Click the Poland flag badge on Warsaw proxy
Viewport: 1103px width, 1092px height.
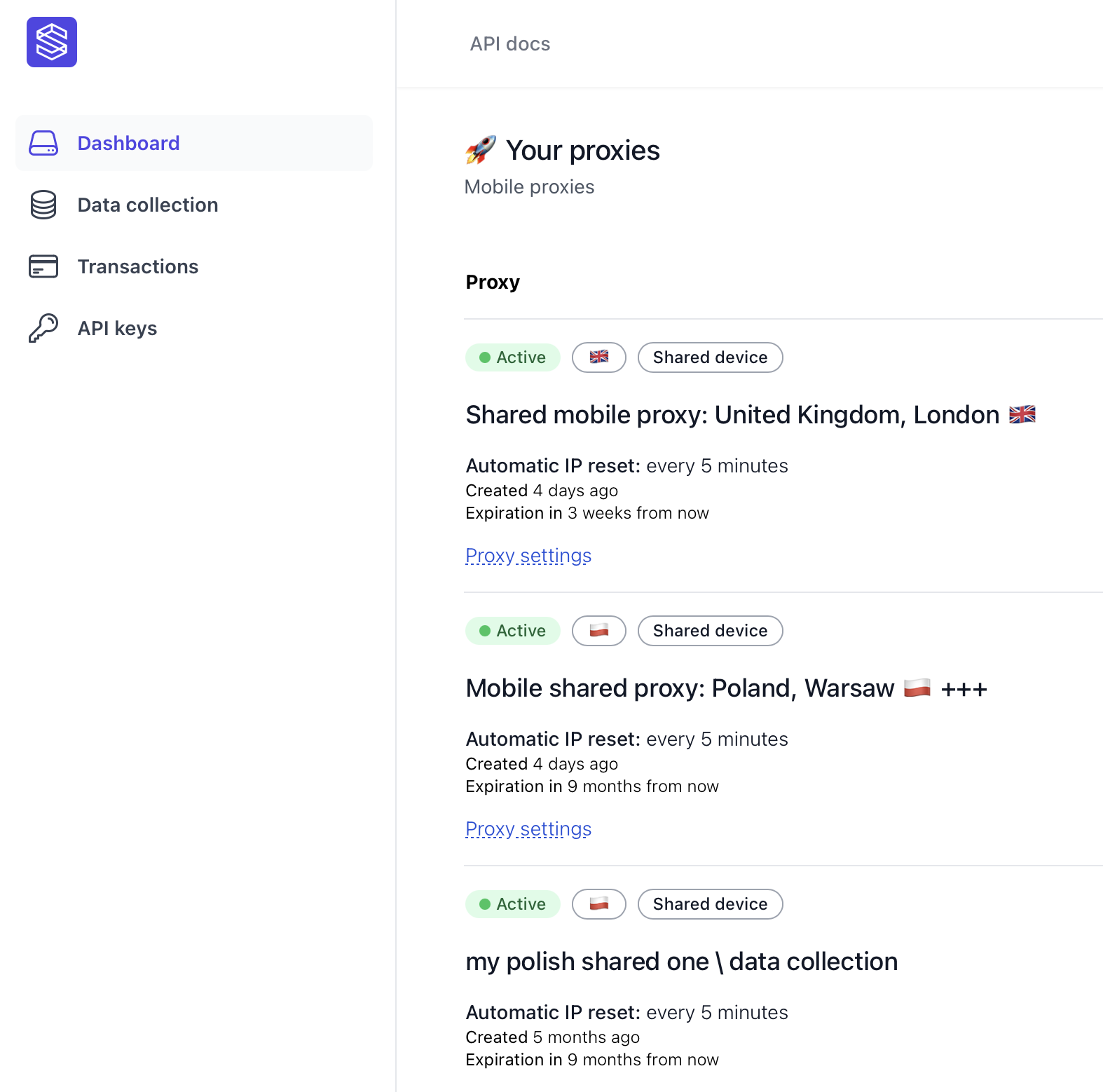(598, 631)
